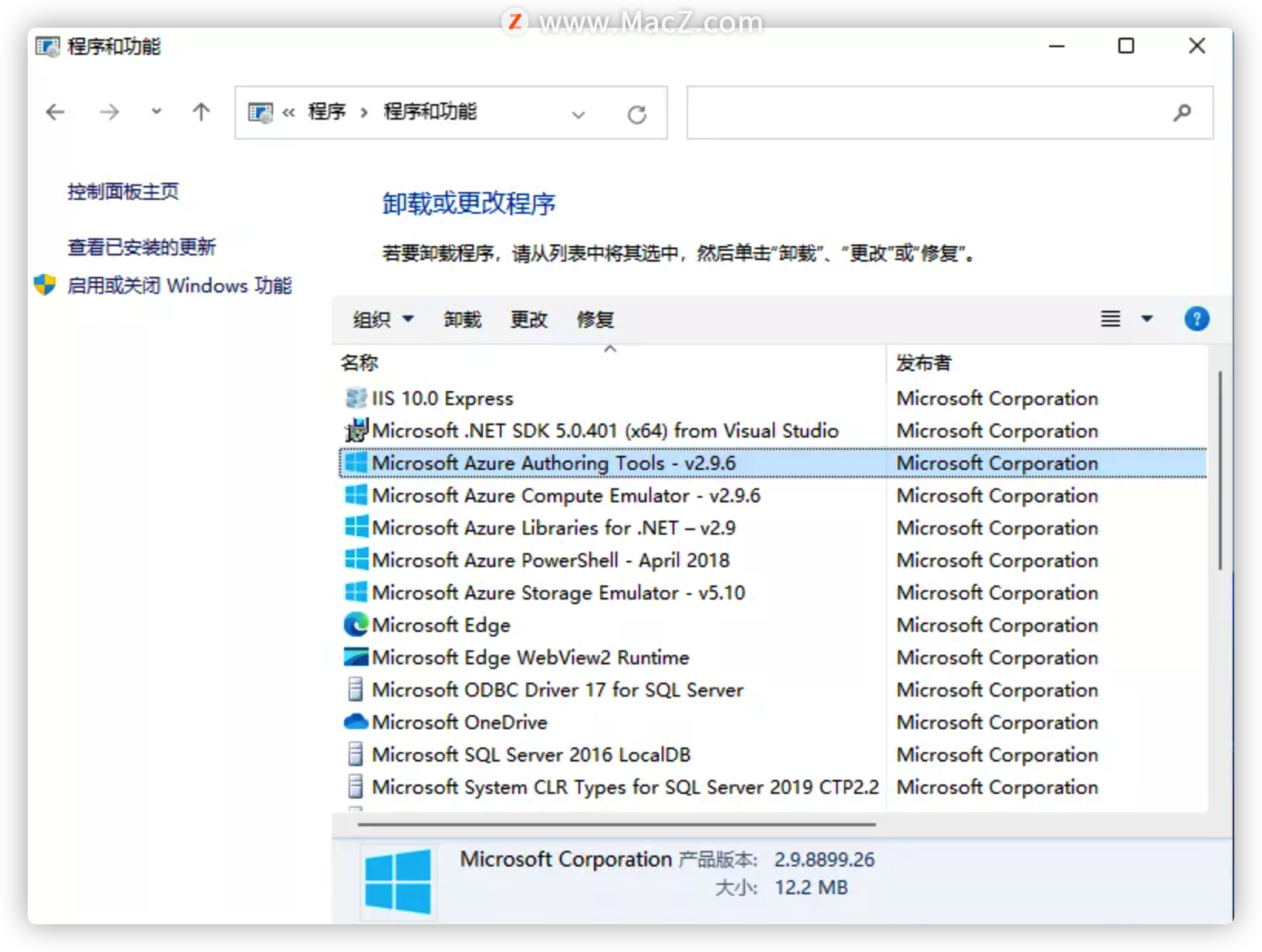Click the IIS 10.0 Express icon
1262x952 pixels.
click(356, 398)
